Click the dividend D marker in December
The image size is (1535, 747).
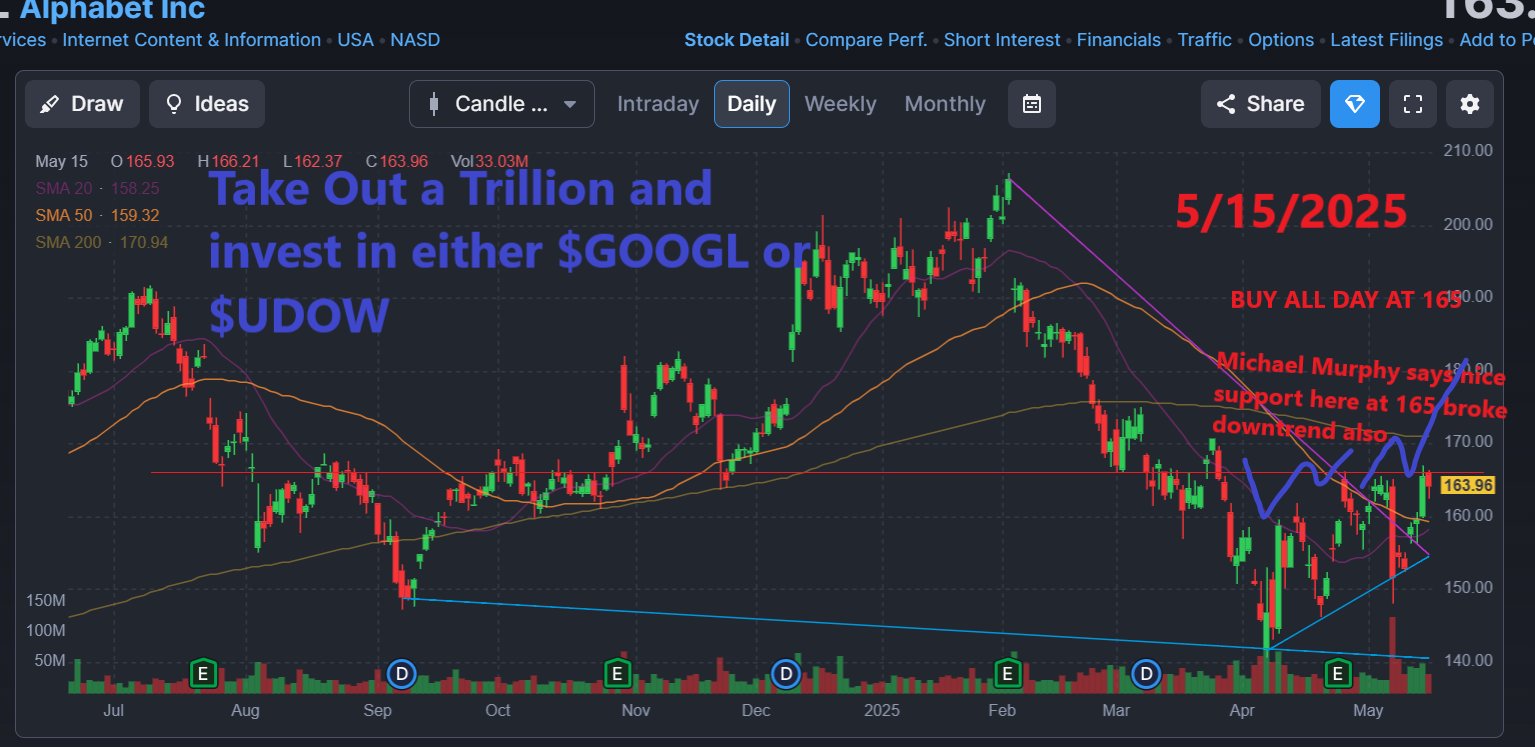(x=786, y=674)
